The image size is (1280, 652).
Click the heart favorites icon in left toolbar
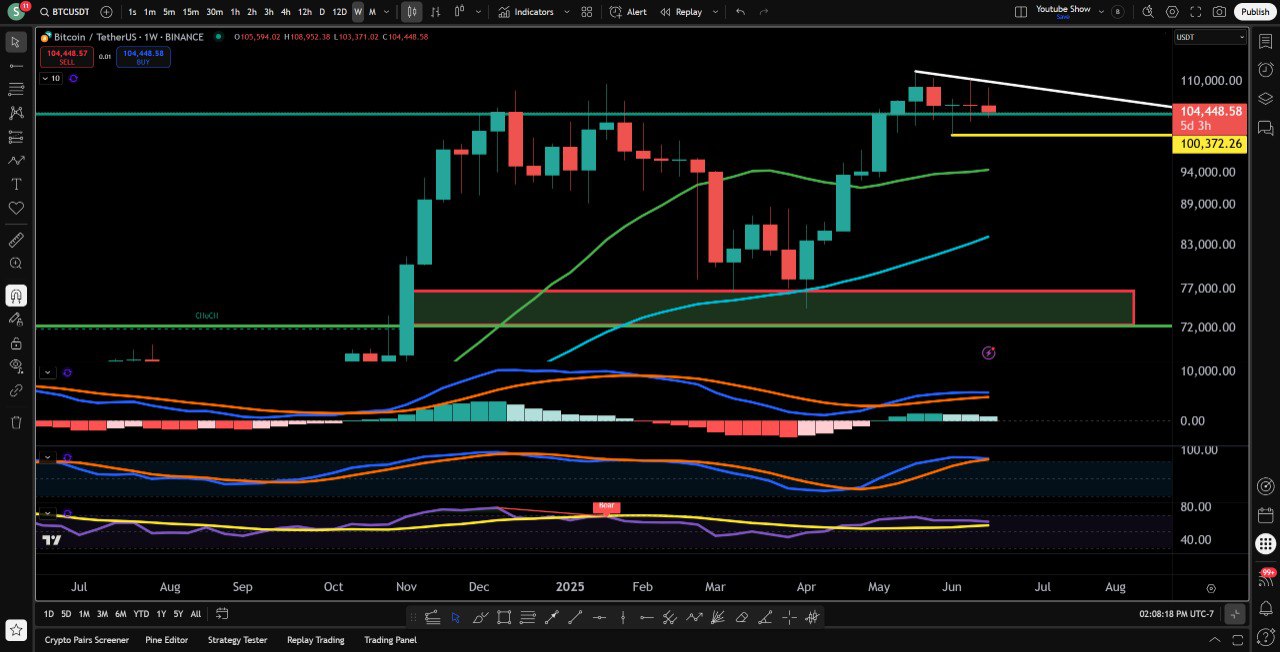16,208
